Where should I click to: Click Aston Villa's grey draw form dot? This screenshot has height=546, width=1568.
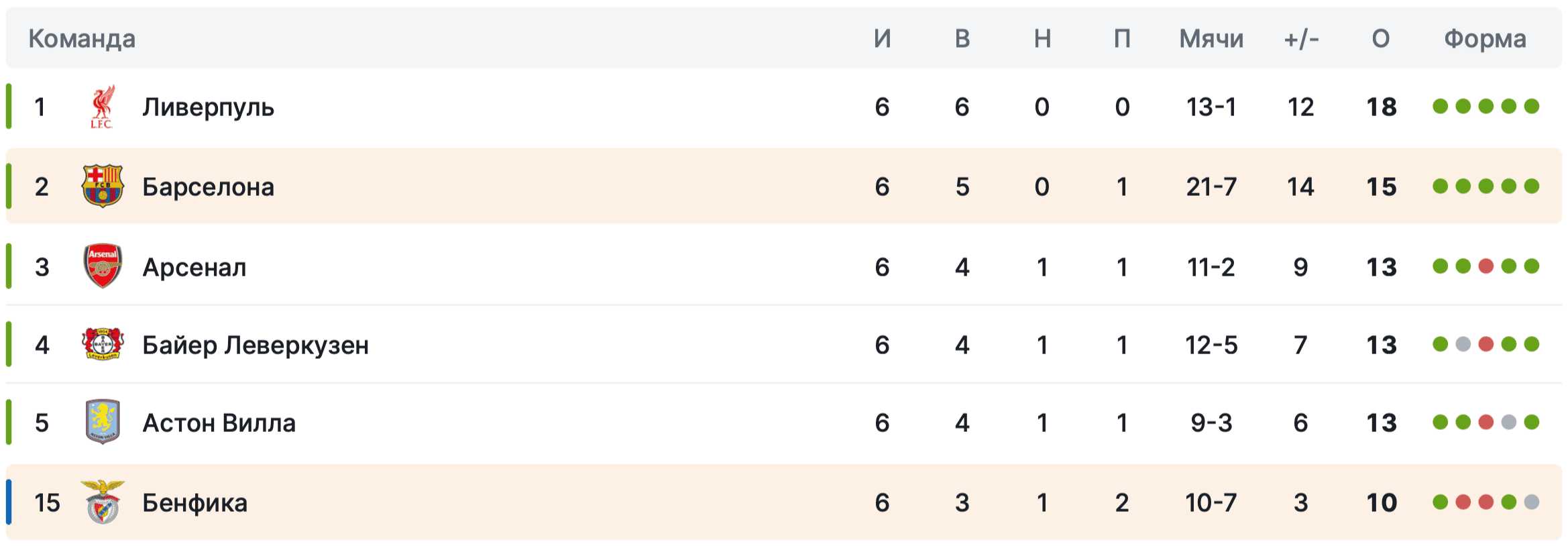[1509, 422]
